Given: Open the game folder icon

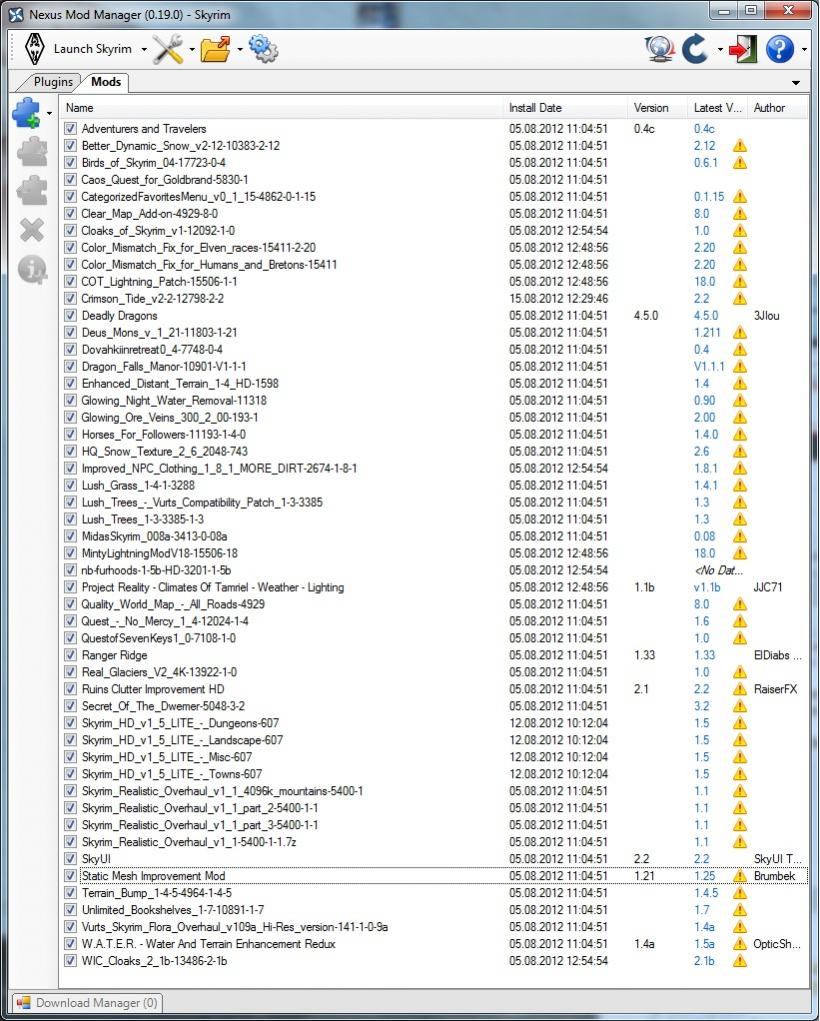Looking at the screenshot, I should click(x=216, y=49).
